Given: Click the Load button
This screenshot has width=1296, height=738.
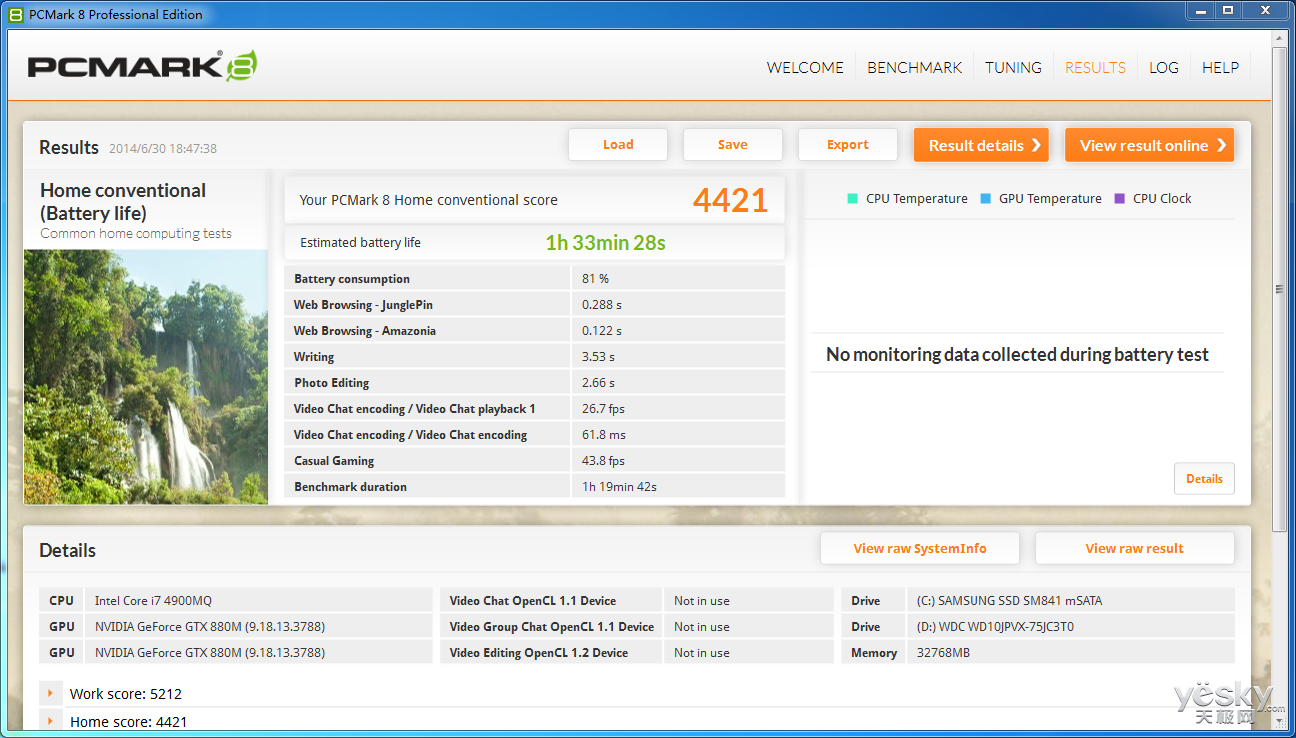Looking at the screenshot, I should click(618, 144).
